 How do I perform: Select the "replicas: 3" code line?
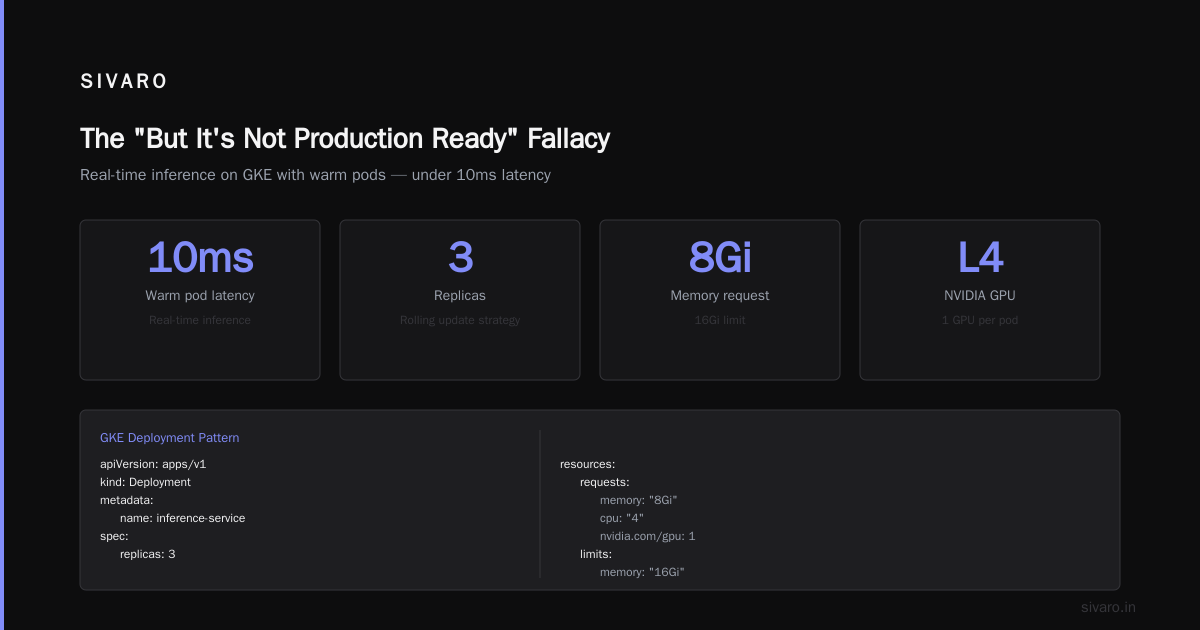click(148, 554)
